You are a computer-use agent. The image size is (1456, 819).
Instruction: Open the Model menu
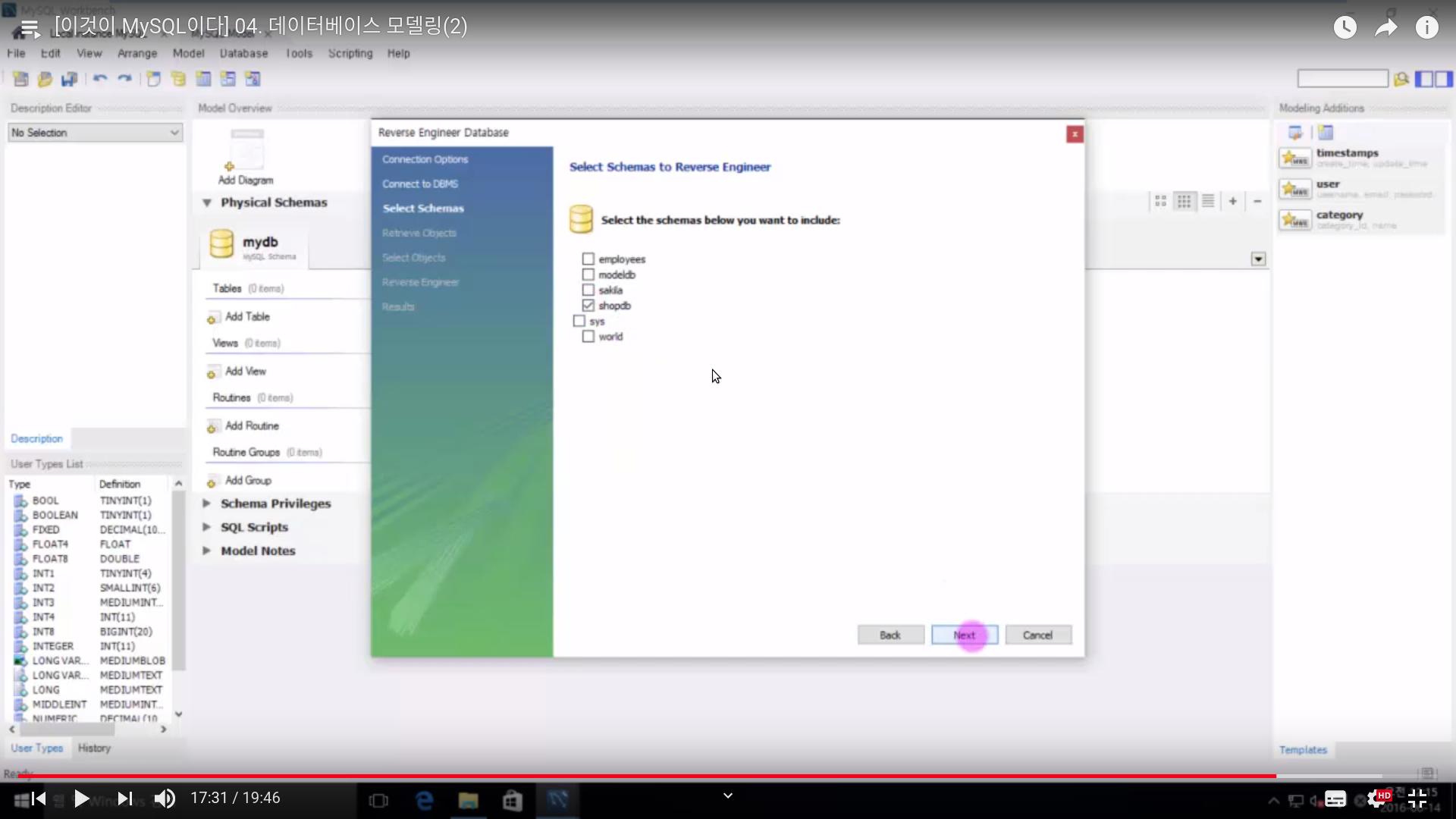click(188, 53)
